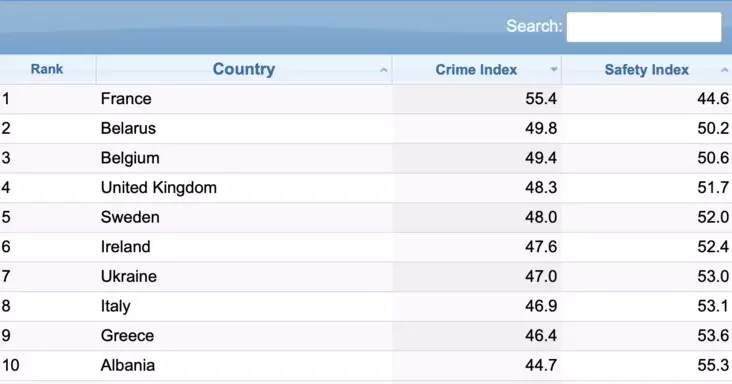Screen dimensions: 732x384
Task: Click rank number 3 in Belgium row
Action: click(6, 158)
